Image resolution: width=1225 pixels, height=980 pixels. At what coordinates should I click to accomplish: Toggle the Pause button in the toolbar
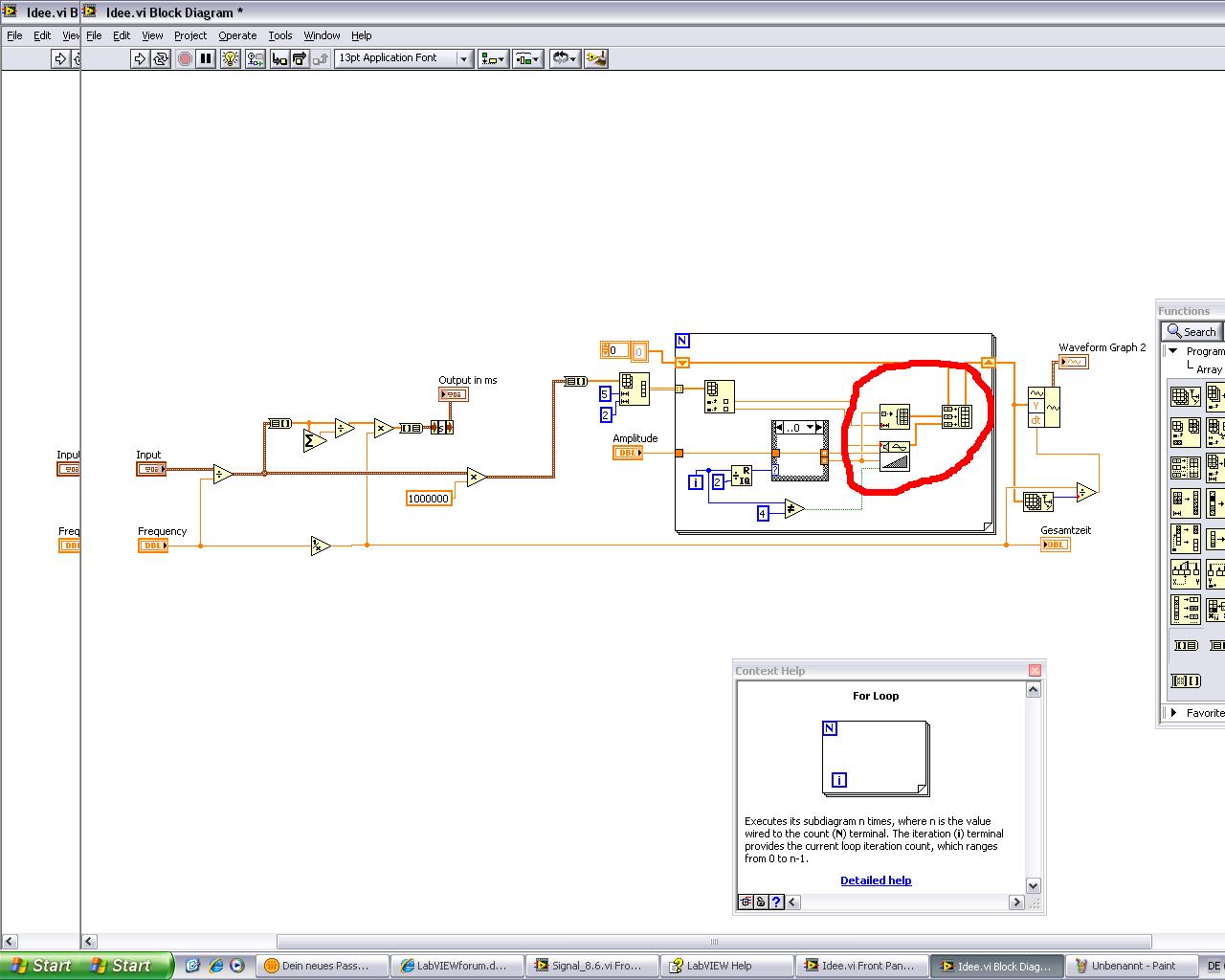point(206,58)
